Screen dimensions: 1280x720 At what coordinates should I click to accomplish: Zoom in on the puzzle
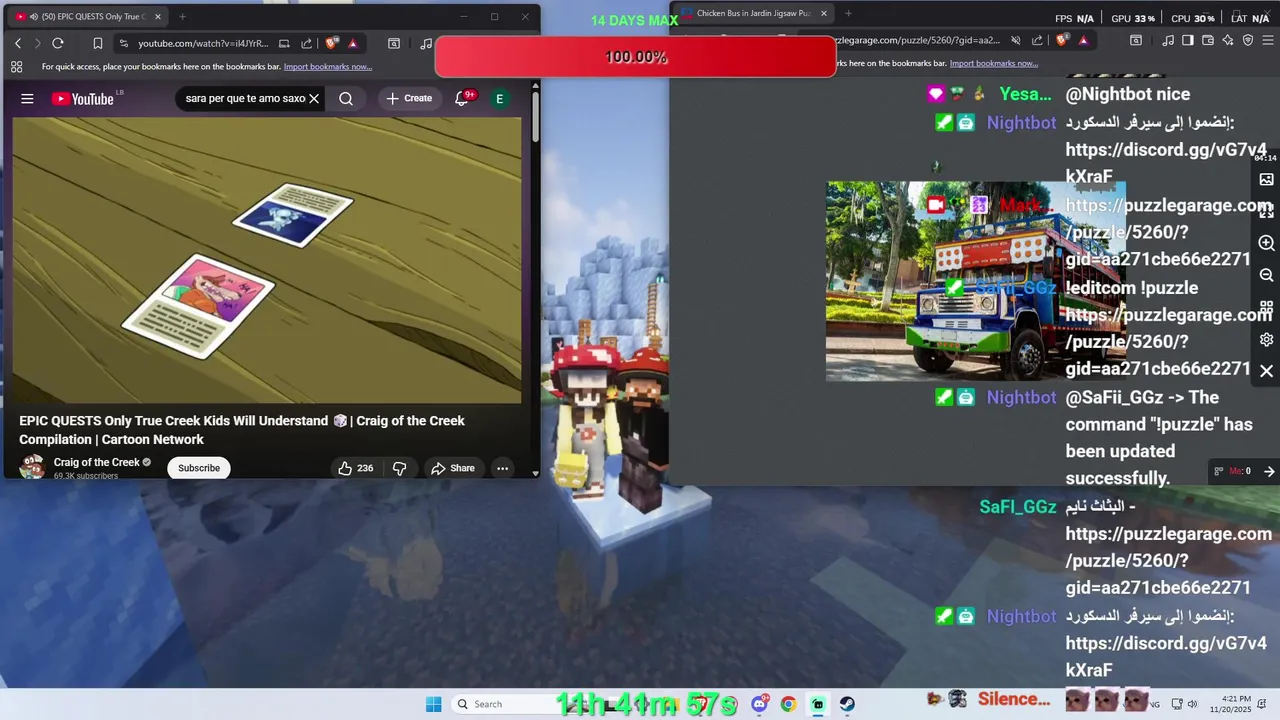(1266, 243)
